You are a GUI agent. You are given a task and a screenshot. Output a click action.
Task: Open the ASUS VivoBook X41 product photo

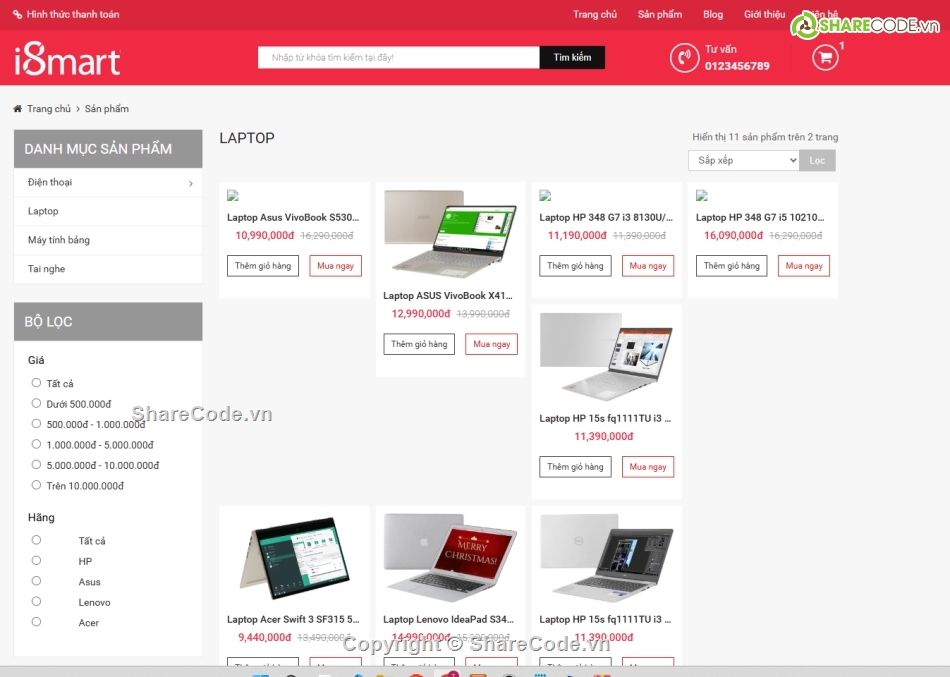450,235
